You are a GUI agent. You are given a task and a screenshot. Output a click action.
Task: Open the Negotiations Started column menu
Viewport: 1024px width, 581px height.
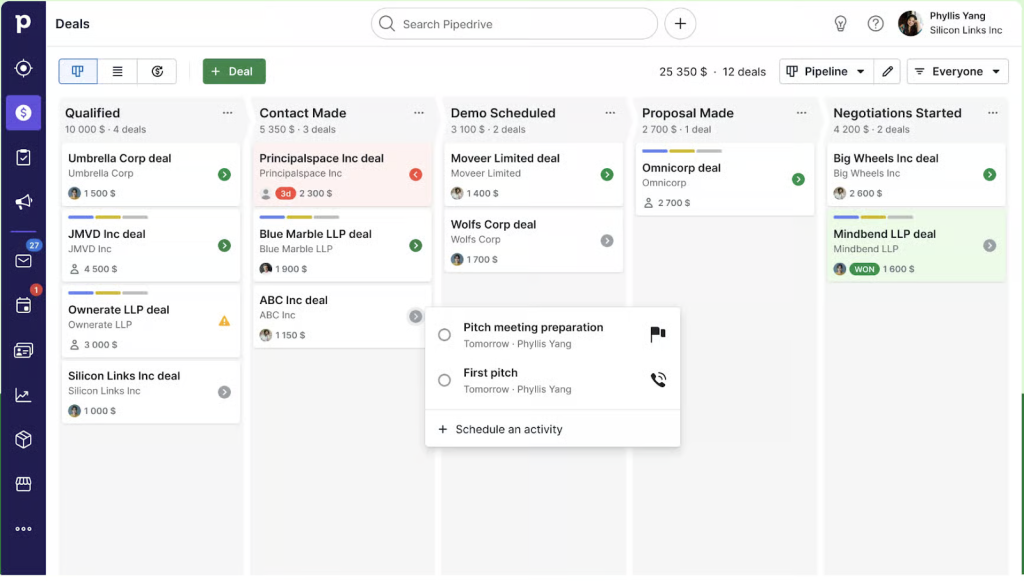pyautogui.click(x=992, y=113)
